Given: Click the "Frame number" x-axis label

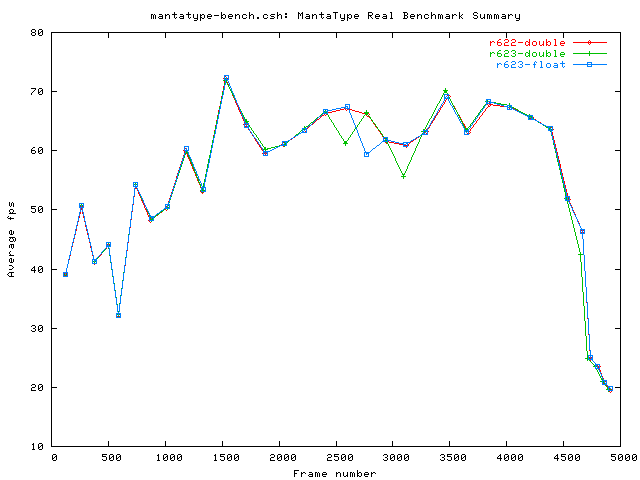Looking at the screenshot, I should [335, 474].
